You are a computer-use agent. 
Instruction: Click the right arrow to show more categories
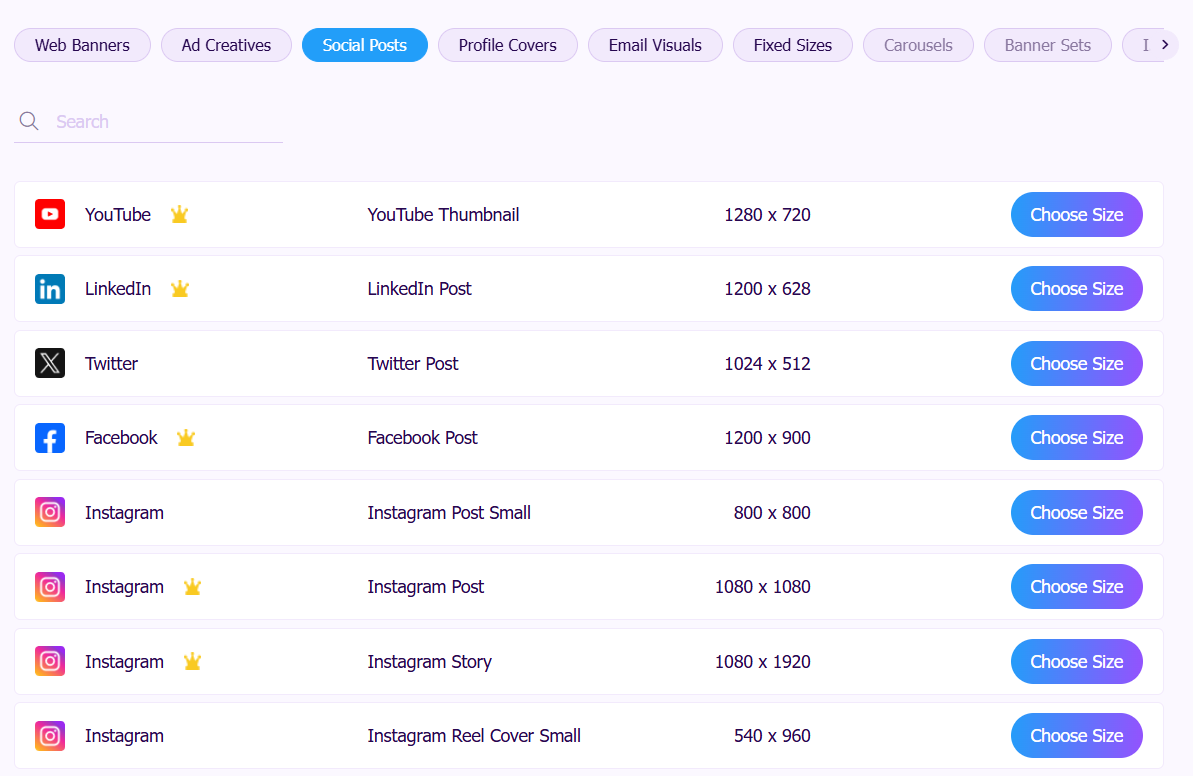coord(1165,45)
